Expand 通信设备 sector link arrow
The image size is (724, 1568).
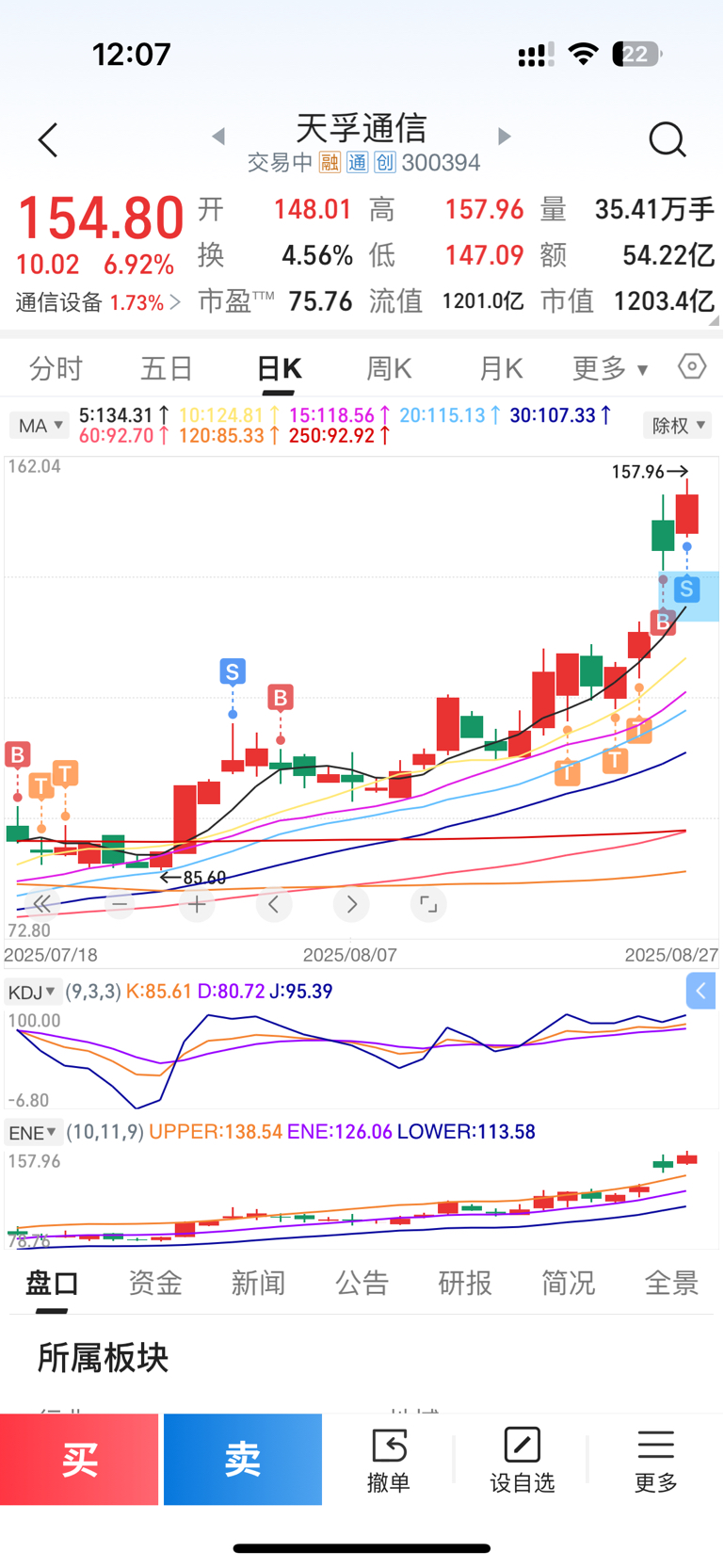(175, 302)
